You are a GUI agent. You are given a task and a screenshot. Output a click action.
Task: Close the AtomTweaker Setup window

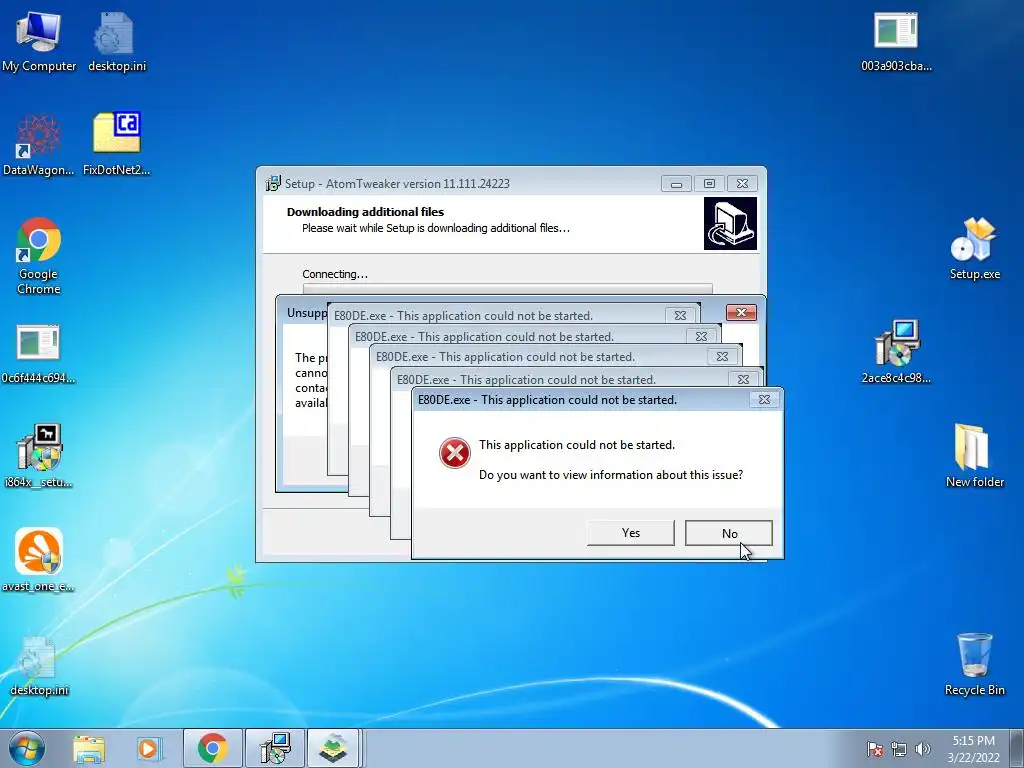click(x=743, y=184)
